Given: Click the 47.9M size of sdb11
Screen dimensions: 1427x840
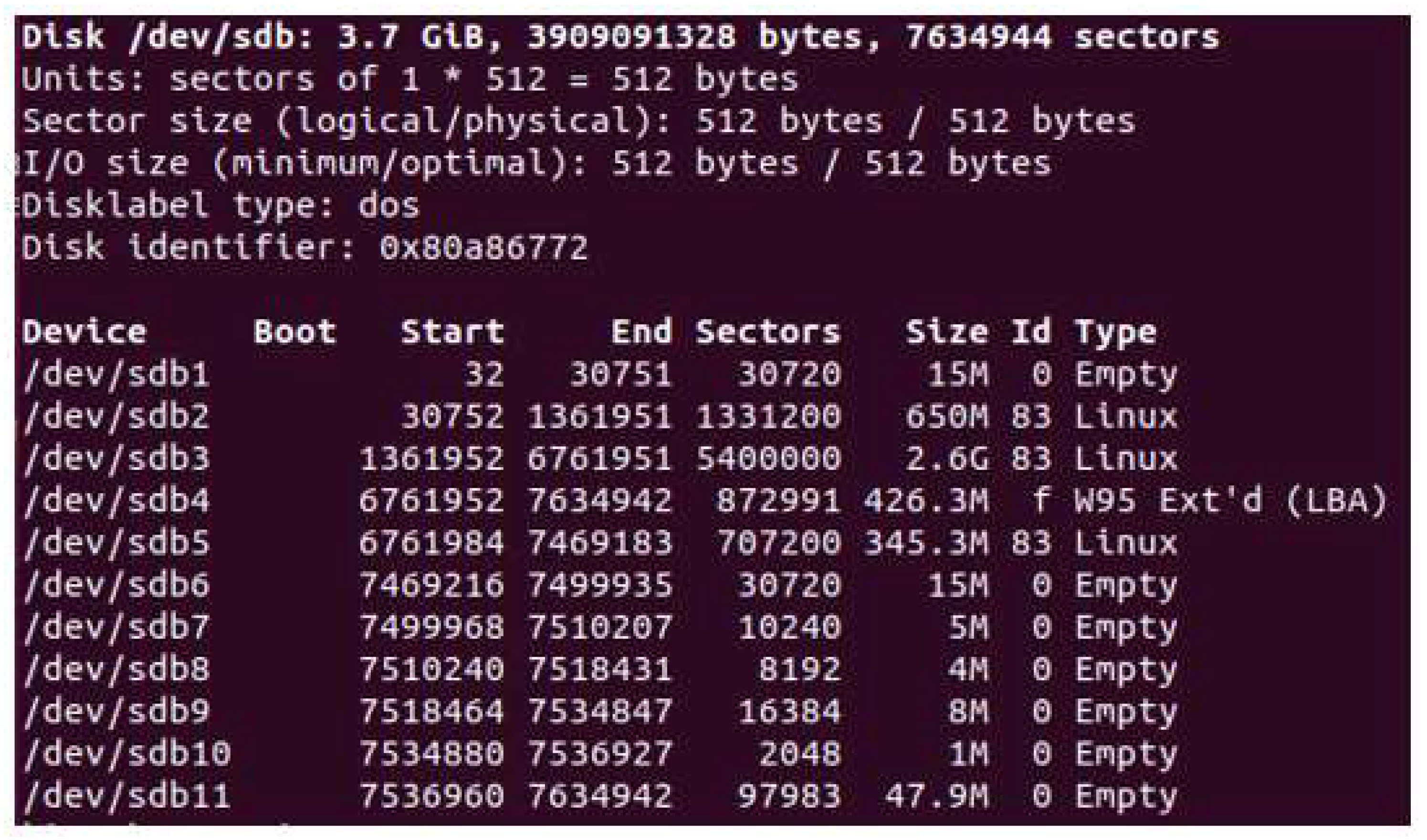Looking at the screenshot, I should pyautogui.click(x=936, y=795).
